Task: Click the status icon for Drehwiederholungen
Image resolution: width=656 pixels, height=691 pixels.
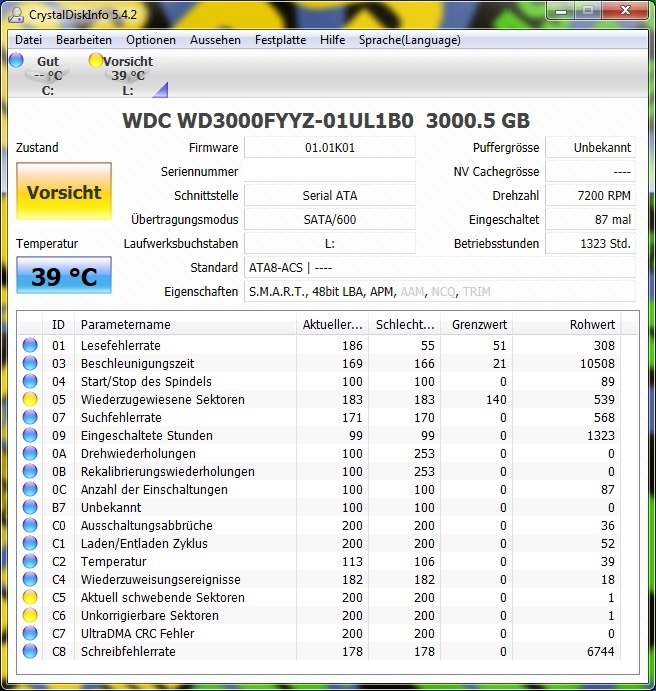Action: (30, 453)
